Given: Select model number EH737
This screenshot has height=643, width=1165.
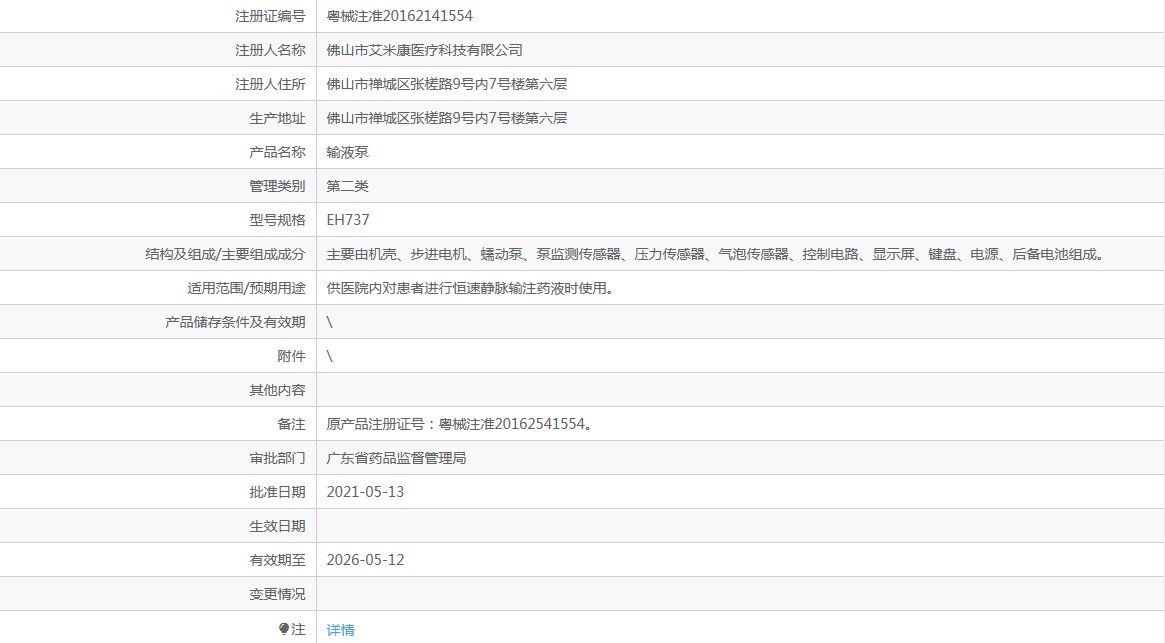Looking at the screenshot, I should pyautogui.click(x=348, y=220).
